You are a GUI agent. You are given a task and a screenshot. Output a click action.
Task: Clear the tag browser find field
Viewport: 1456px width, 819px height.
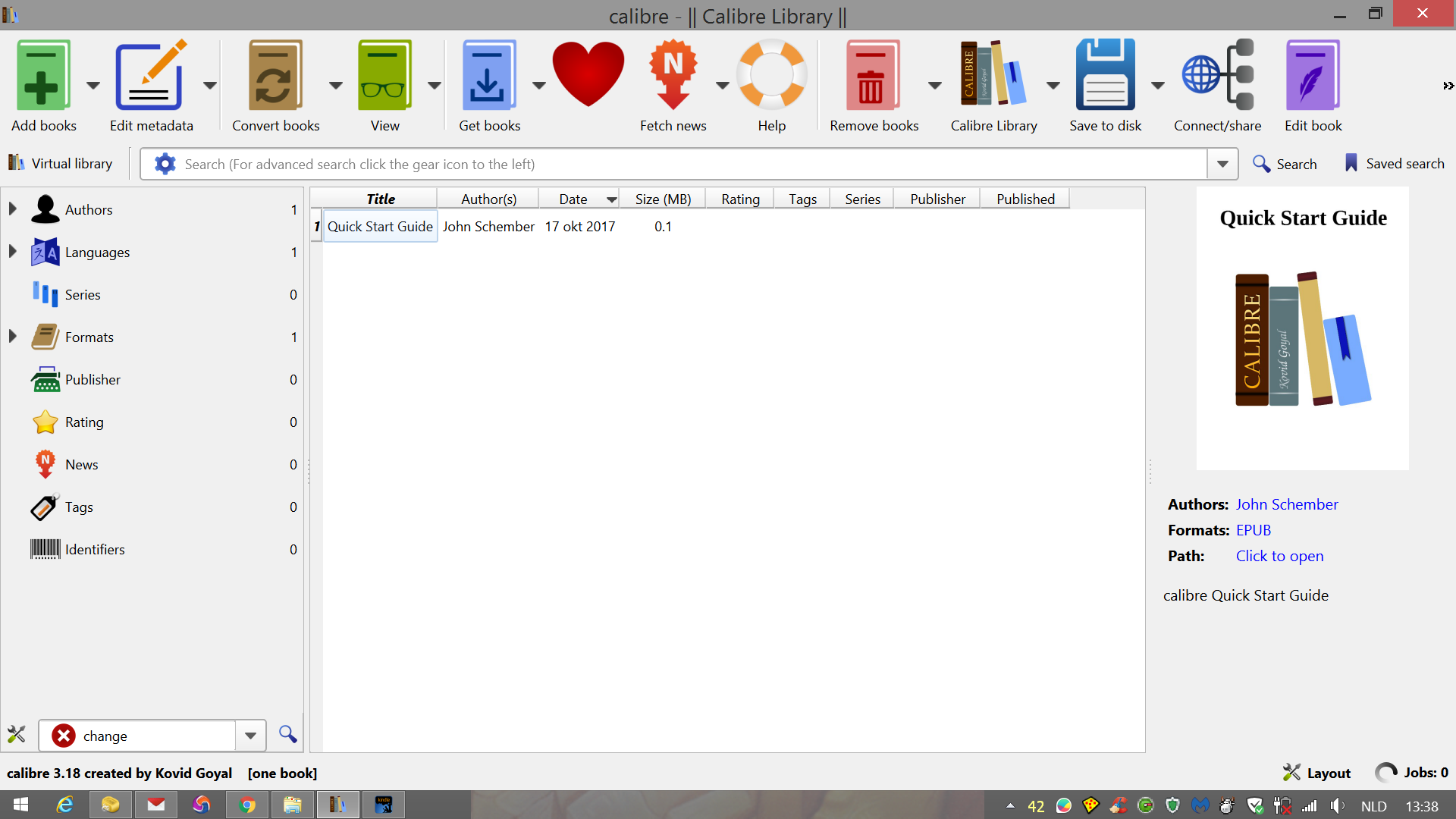[64, 736]
